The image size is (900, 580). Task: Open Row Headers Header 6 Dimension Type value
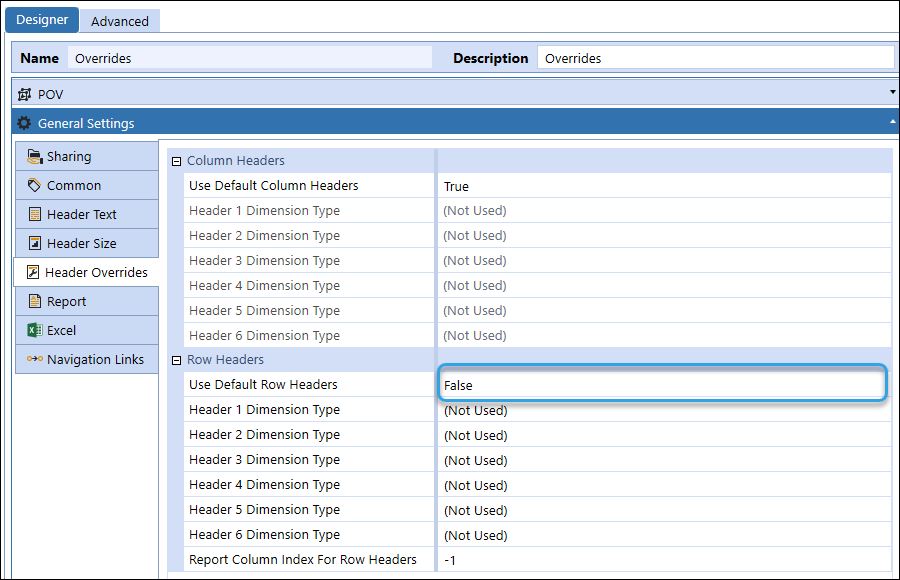(x=664, y=535)
